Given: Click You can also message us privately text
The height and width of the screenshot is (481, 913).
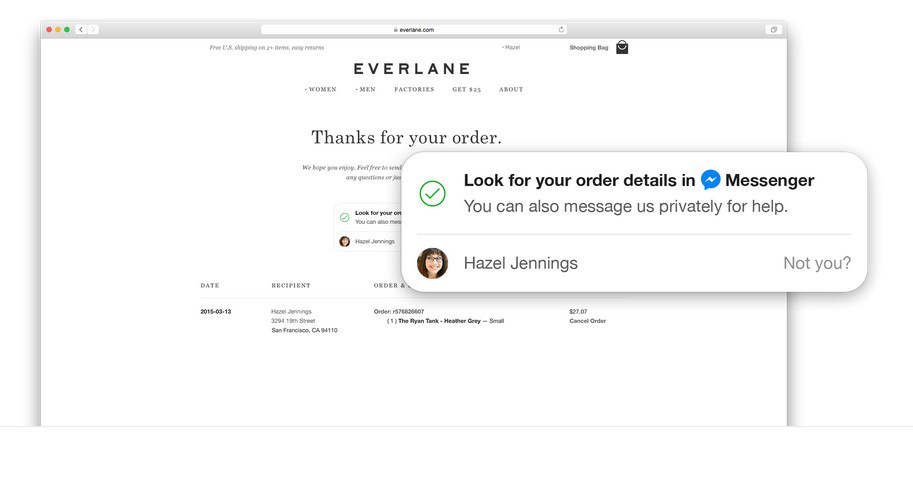Looking at the screenshot, I should (x=625, y=206).
